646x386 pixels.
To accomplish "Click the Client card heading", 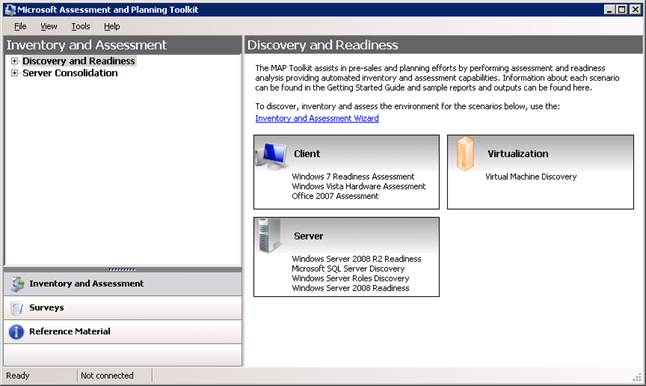I will click(x=307, y=154).
